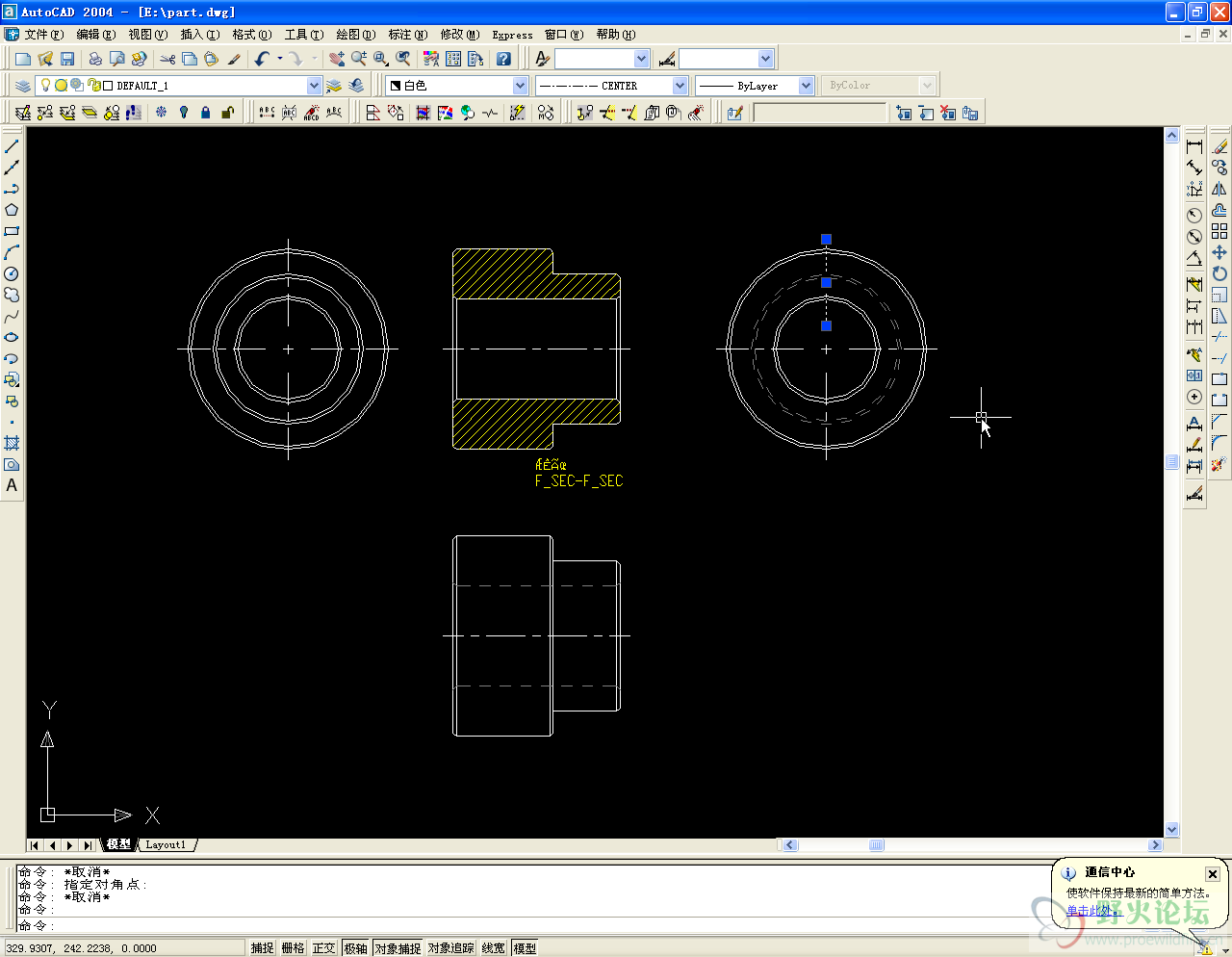The height and width of the screenshot is (957, 1232).
Task: Click the Match Properties brush icon
Action: (x=234, y=59)
